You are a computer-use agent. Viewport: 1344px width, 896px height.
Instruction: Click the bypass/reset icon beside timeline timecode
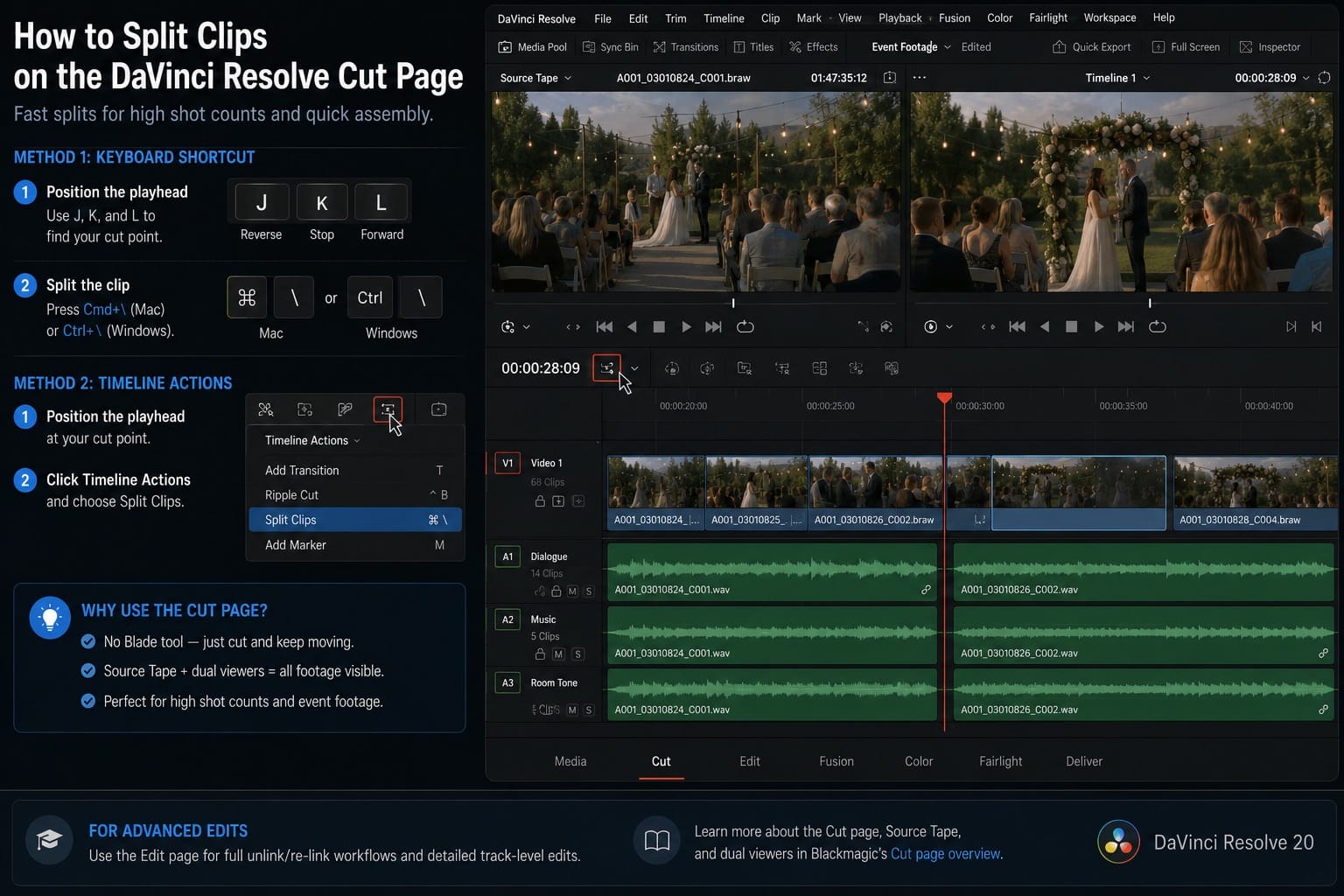[x=1325, y=78]
